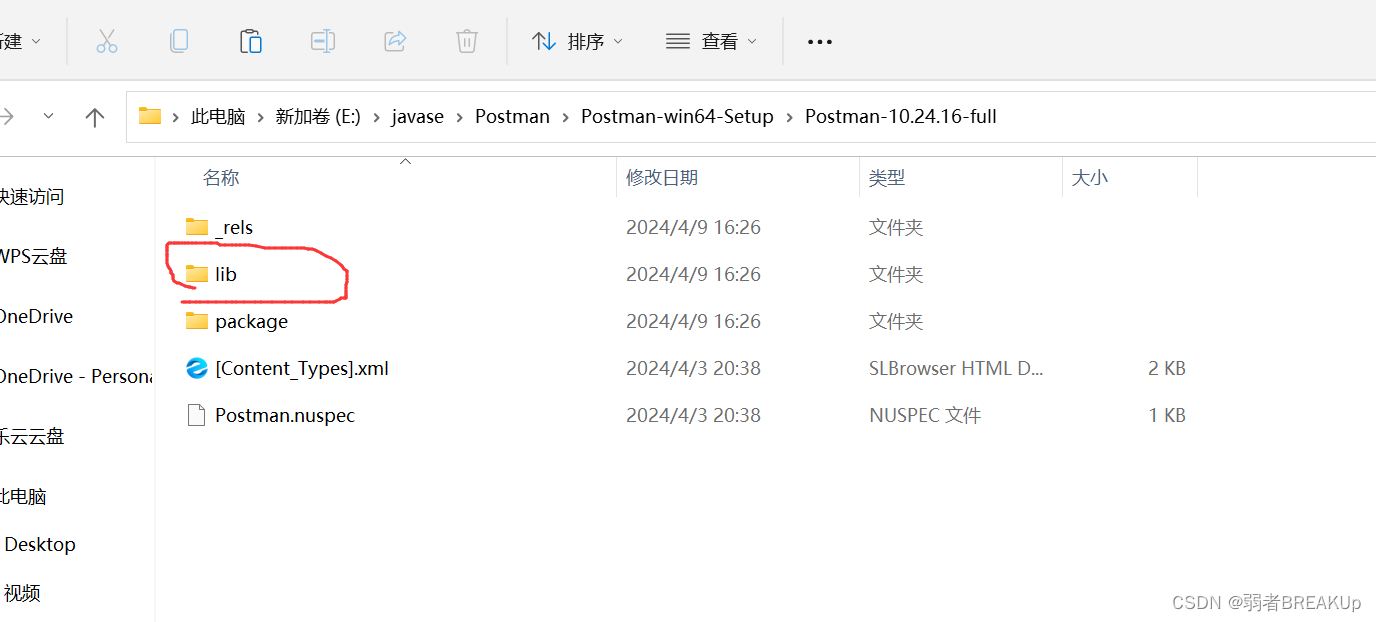Click the Delete trash icon
The image size is (1376, 622).
[x=467, y=41]
